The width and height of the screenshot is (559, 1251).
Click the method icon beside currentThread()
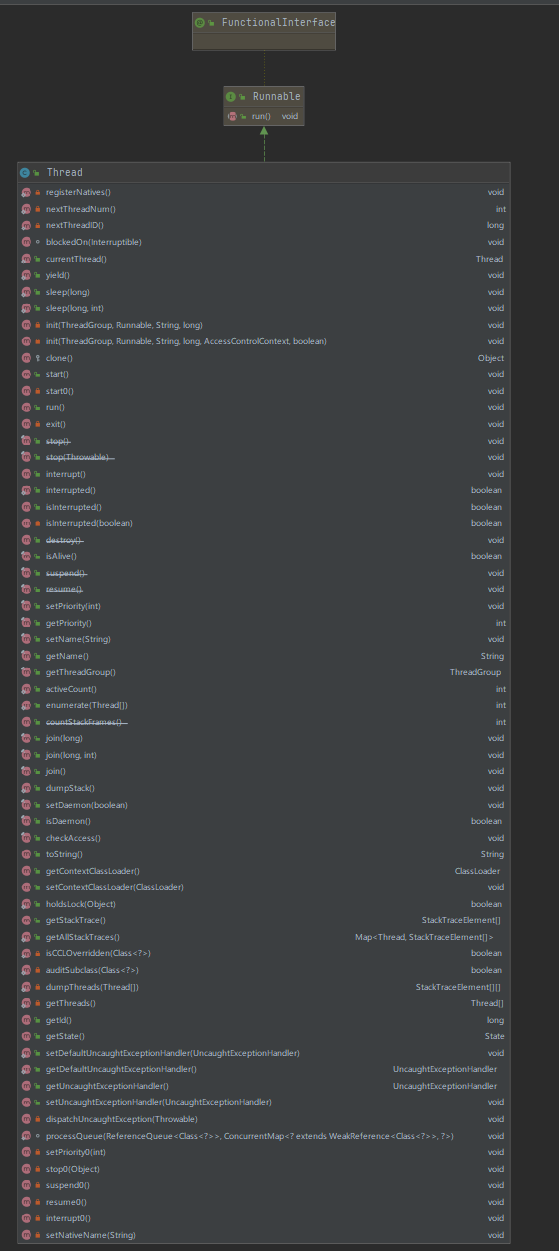[x=26, y=259]
